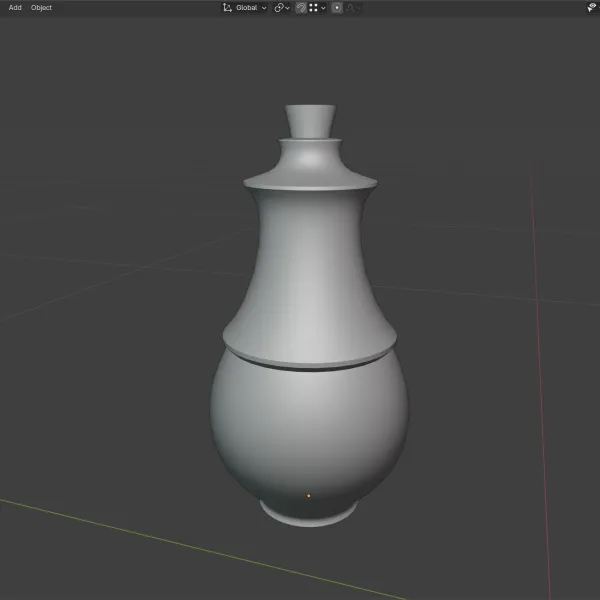Click the red X axis line
The height and width of the screenshot is (600, 600).
(540, 383)
